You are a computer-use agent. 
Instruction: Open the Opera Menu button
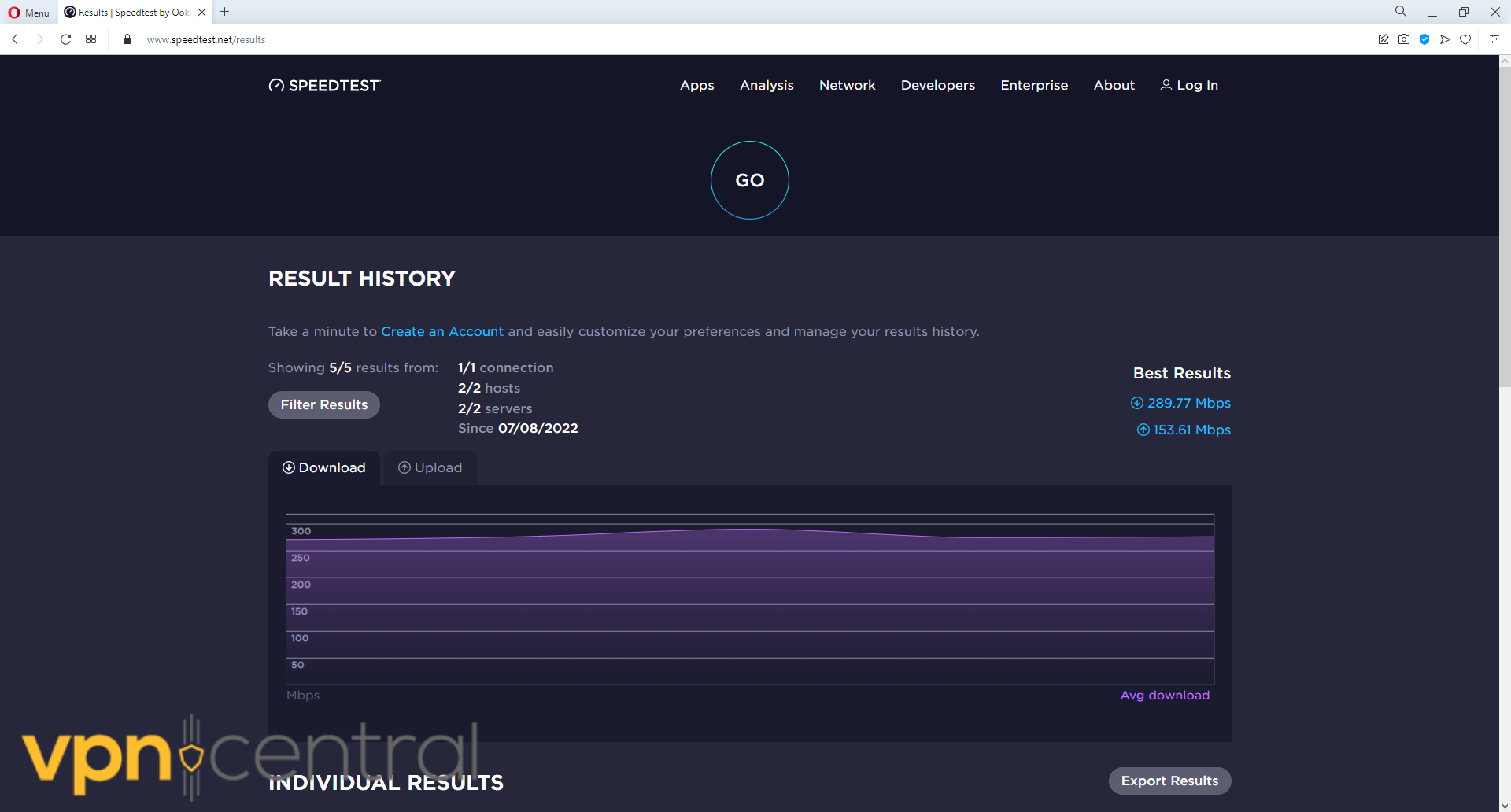(29, 13)
